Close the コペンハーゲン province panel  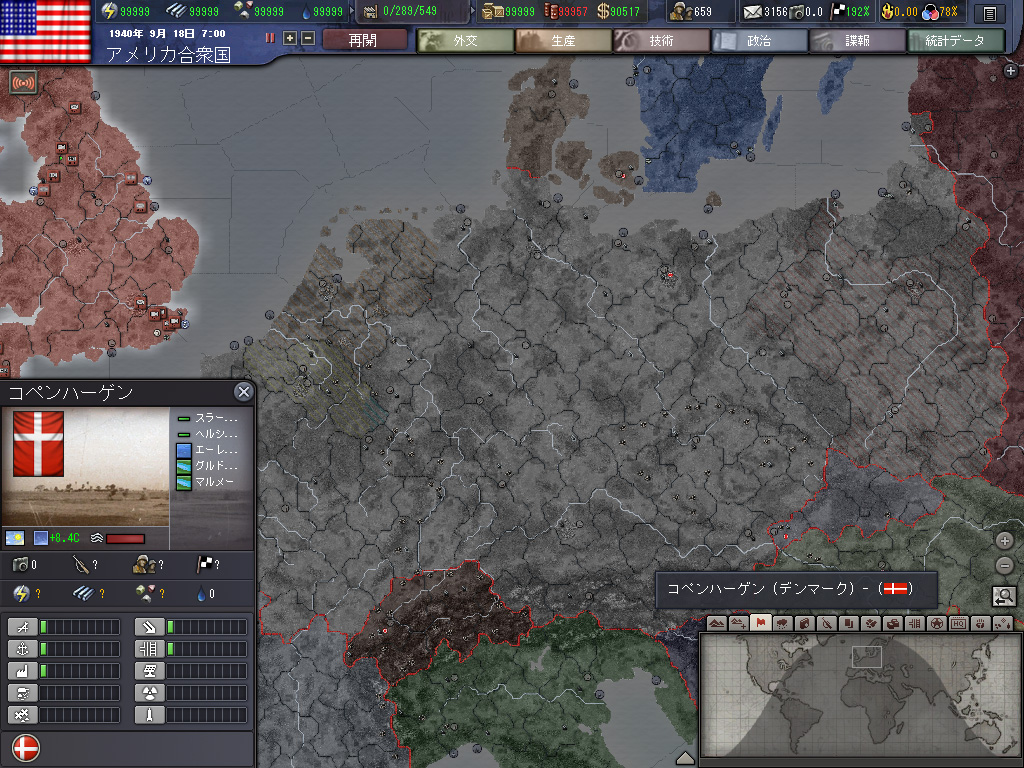[x=244, y=391]
